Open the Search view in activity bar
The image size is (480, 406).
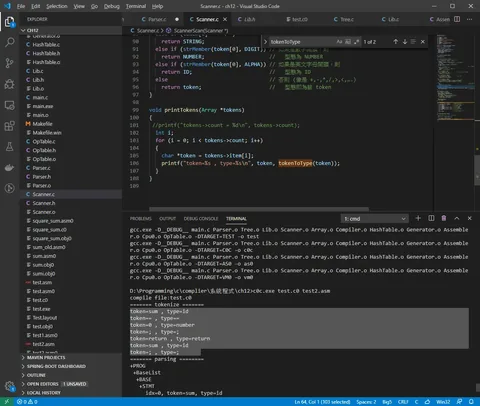click(10, 42)
